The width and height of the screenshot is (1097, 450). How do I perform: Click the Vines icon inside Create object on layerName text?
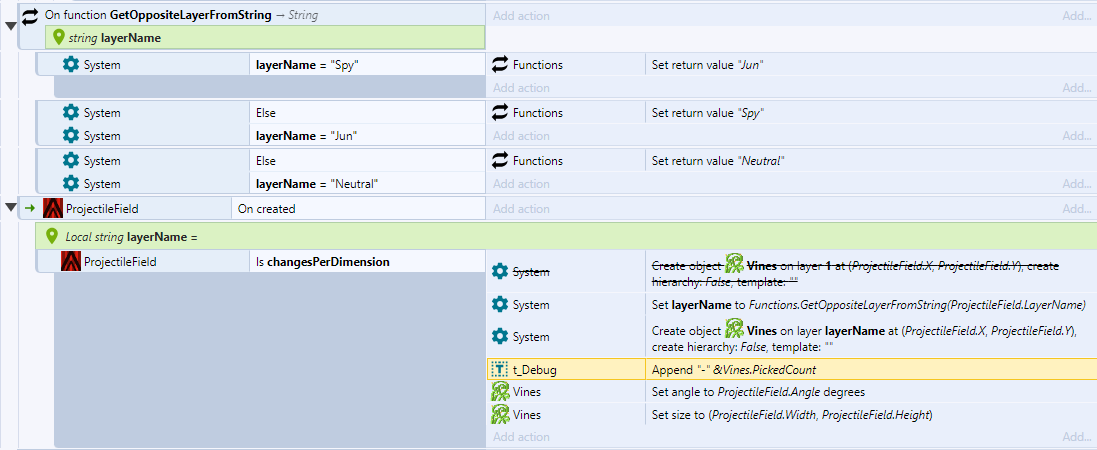pos(734,329)
